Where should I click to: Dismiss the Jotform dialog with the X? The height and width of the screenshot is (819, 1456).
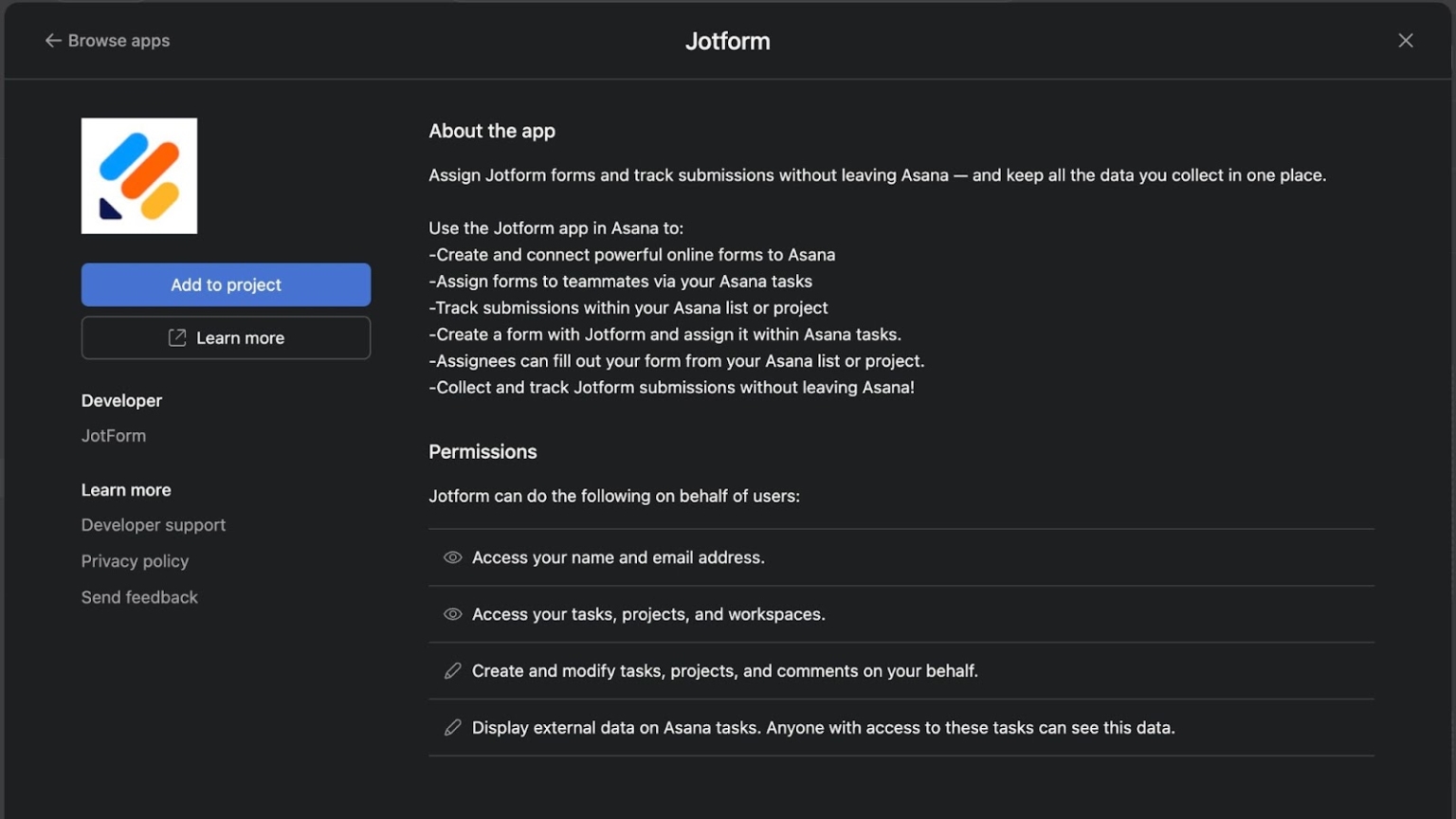click(1406, 41)
